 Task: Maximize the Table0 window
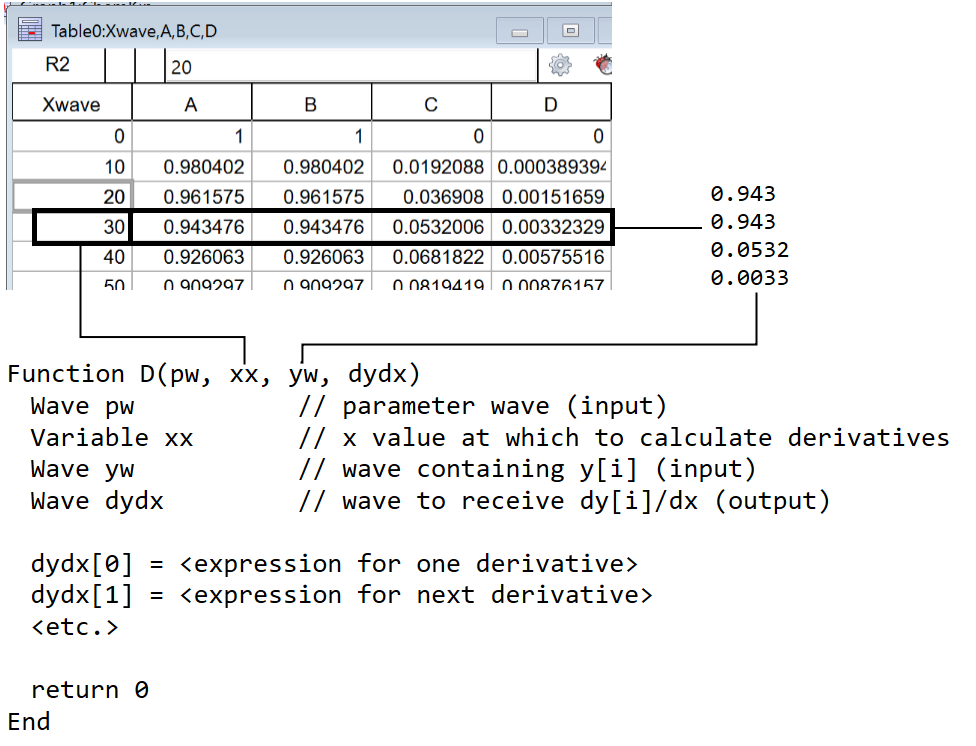(x=570, y=31)
